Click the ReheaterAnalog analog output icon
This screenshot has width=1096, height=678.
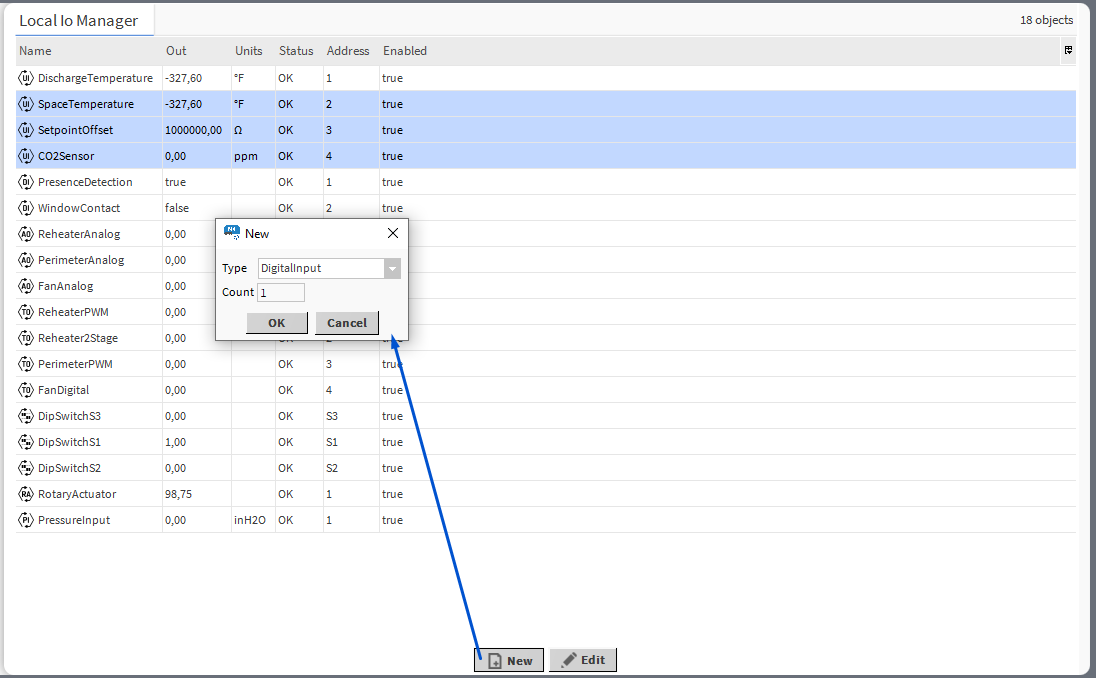(26, 234)
